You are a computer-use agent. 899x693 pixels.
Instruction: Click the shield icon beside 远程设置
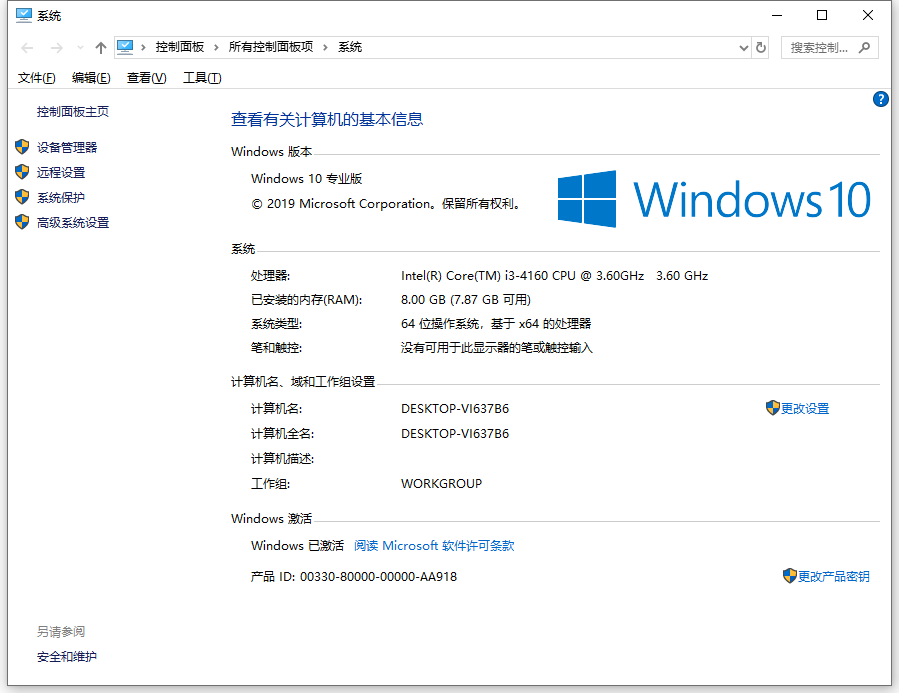22,172
